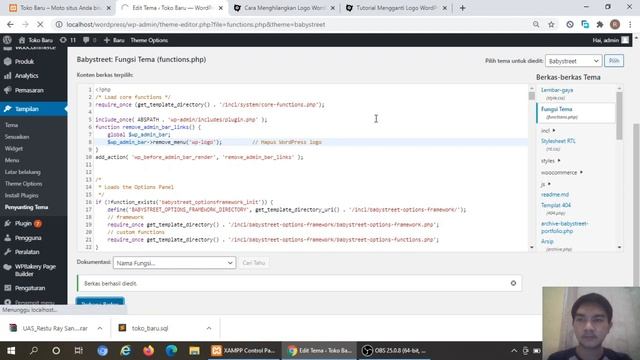The width and height of the screenshot is (640, 360).
Task: Open the Babystreet theme selection dropdown
Action: 573,61
